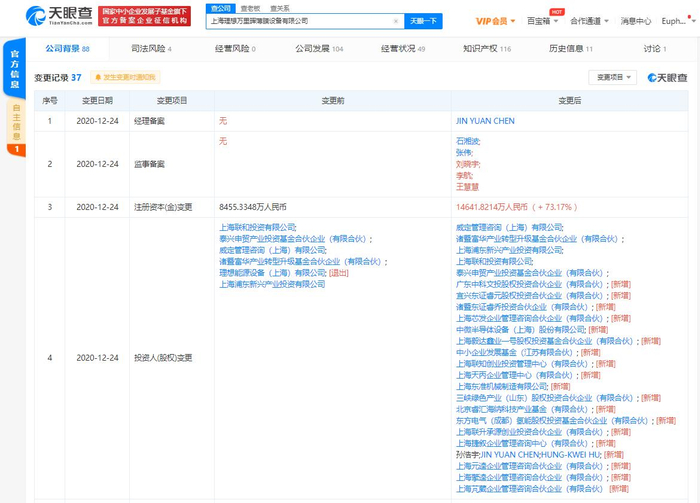Click the 自主信息 side tab
Image resolution: width=700 pixels, height=503 pixels.
(16, 121)
